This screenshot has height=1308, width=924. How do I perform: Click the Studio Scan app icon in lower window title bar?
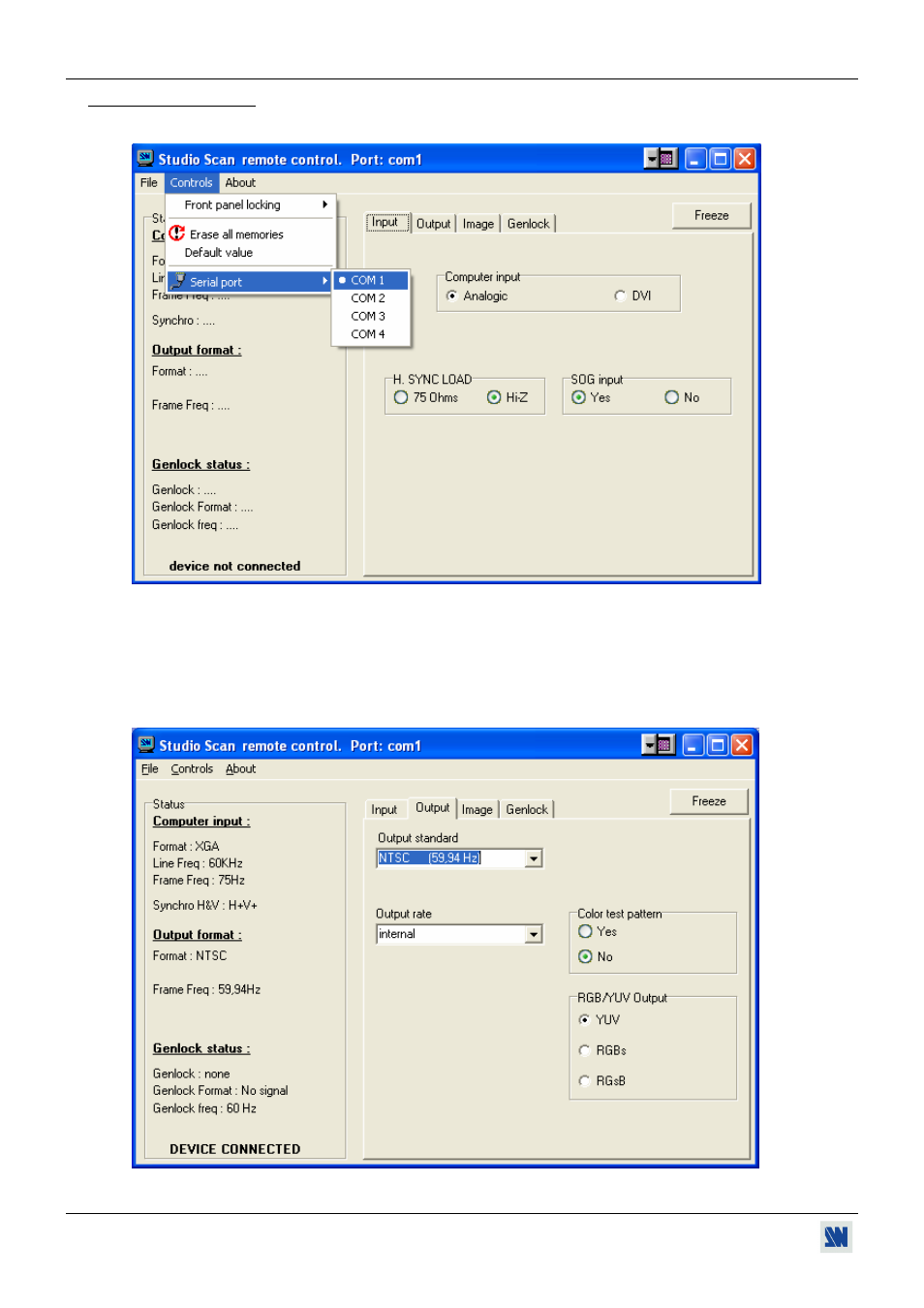146,744
